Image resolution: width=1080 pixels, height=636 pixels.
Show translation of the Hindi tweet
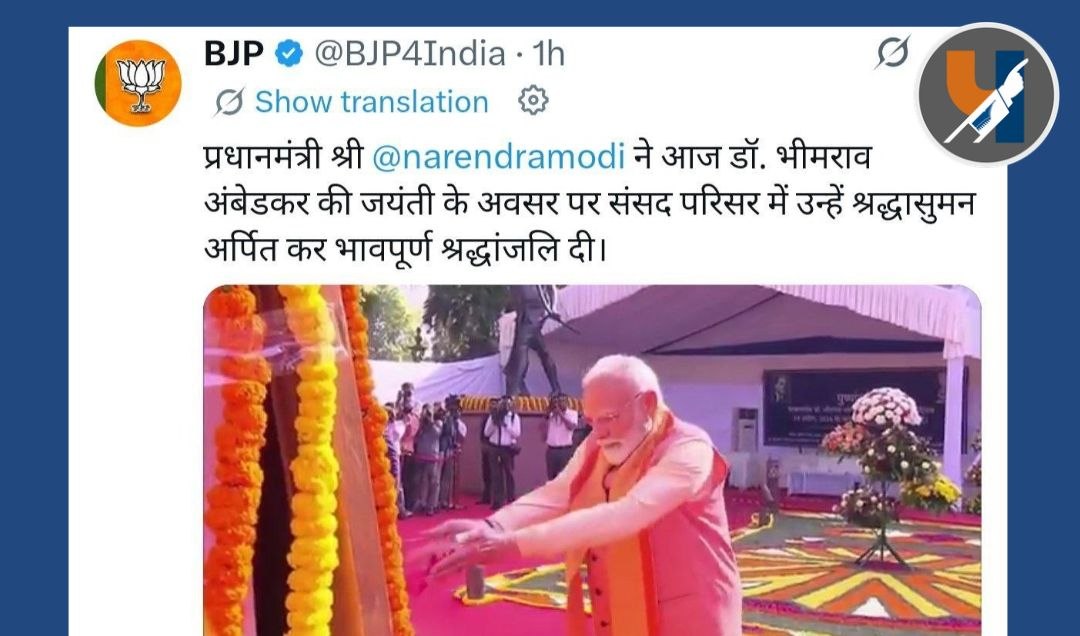(x=372, y=102)
